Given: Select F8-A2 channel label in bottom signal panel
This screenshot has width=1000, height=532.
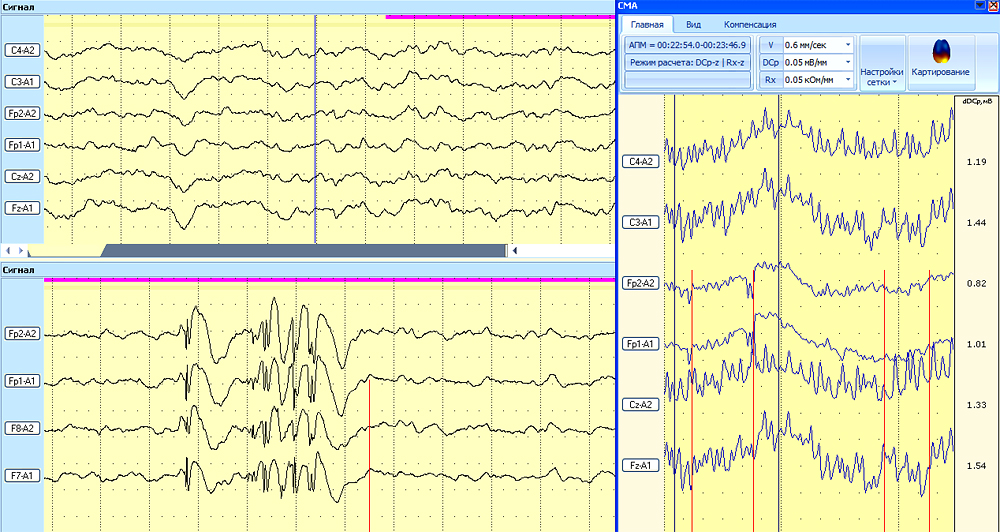Looking at the screenshot, I should click(x=22, y=428).
